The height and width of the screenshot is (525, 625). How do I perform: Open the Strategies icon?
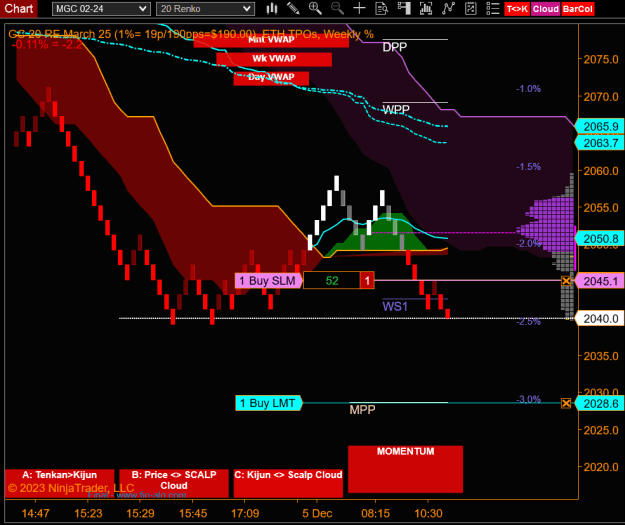tap(470, 8)
